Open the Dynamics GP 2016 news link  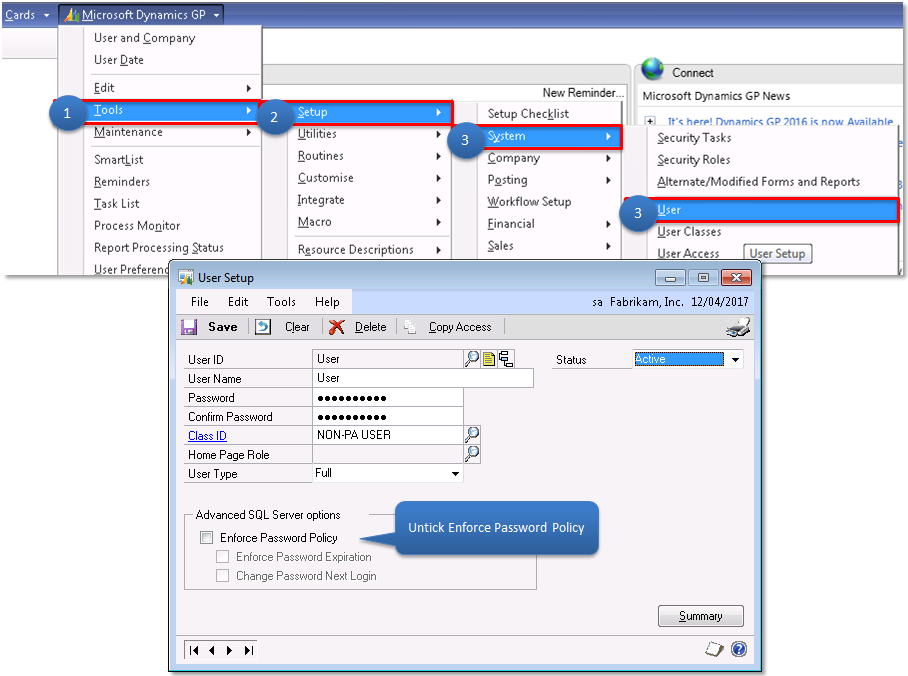(780, 121)
